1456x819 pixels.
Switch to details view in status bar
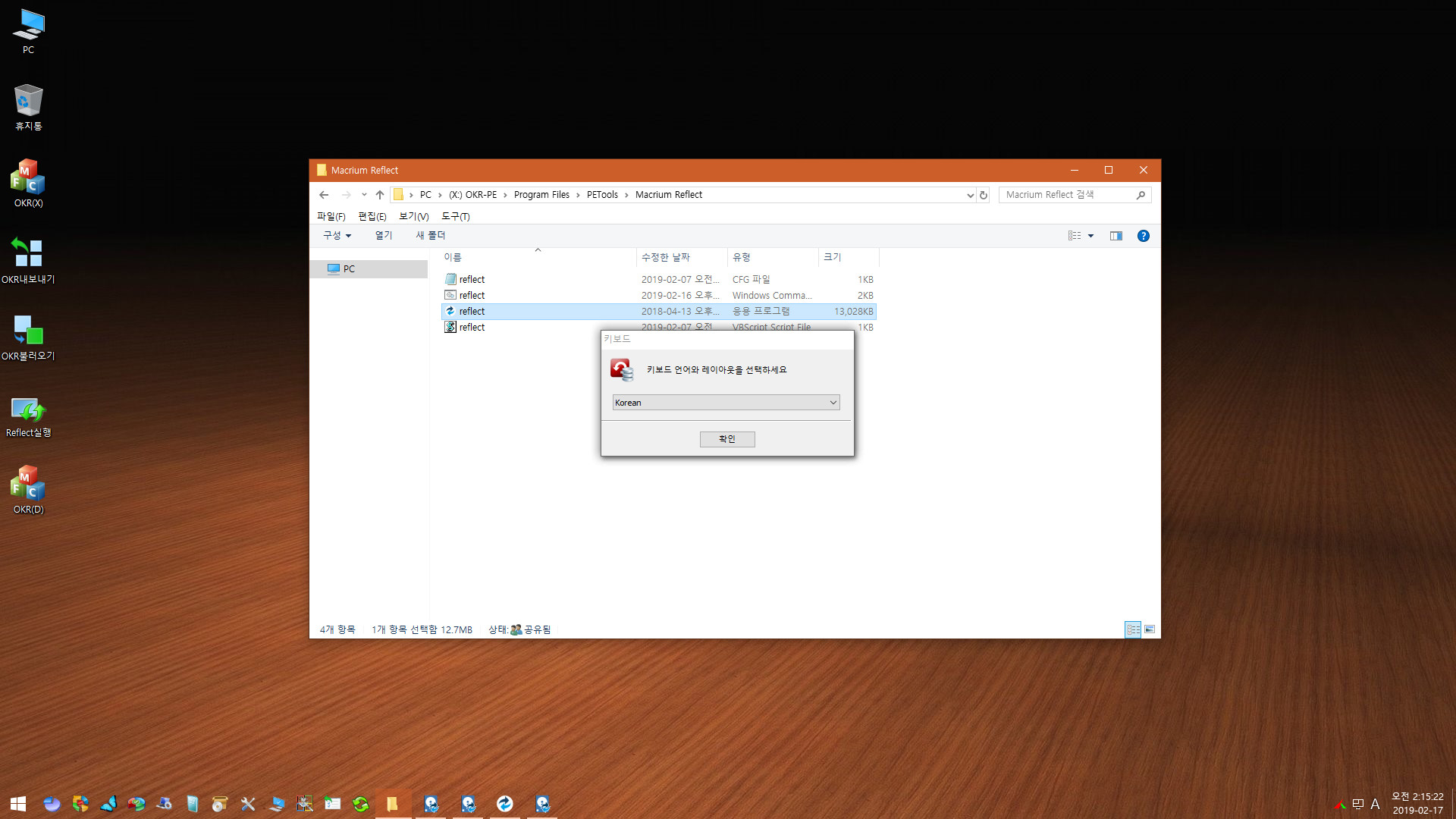pyautogui.click(x=1133, y=629)
